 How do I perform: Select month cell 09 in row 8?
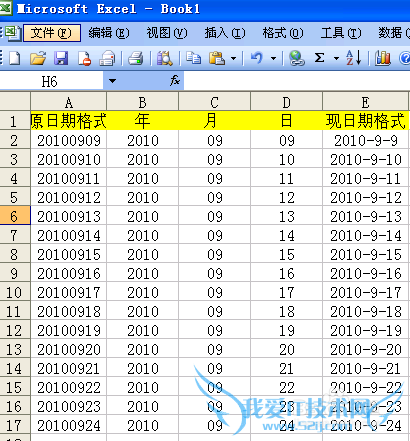click(215, 254)
